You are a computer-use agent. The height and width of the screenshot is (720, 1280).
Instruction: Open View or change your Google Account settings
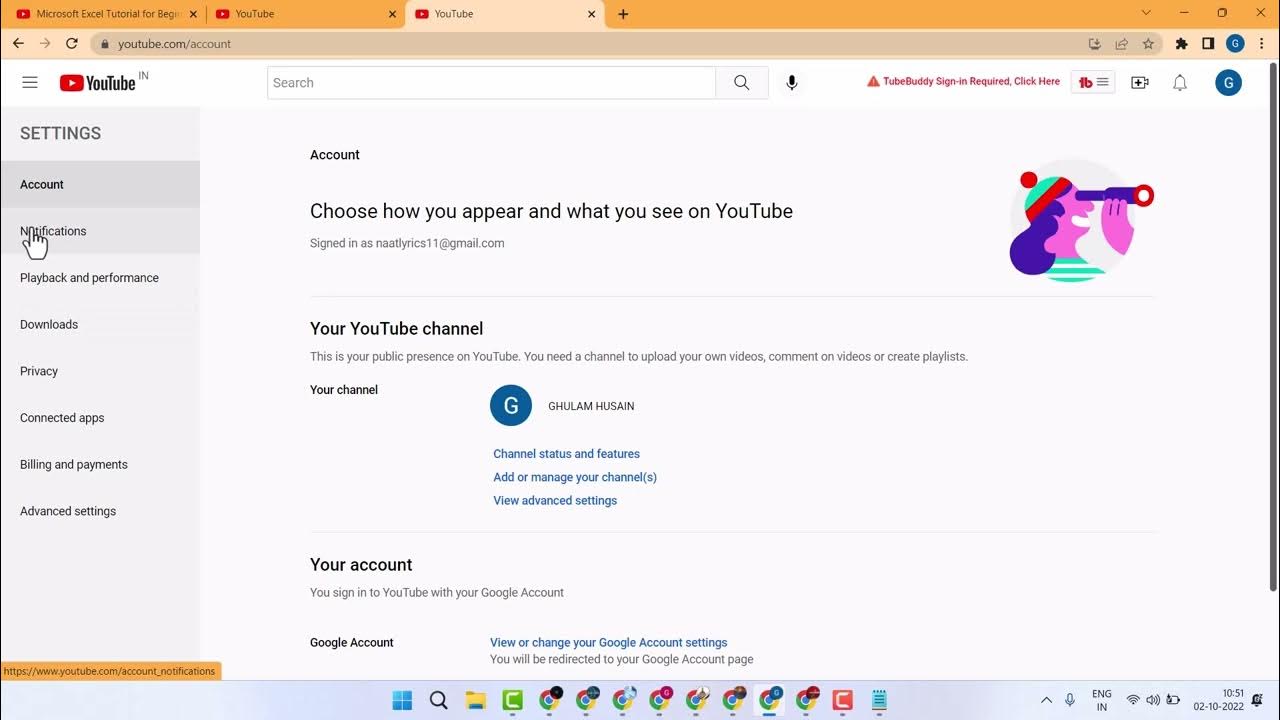click(609, 643)
